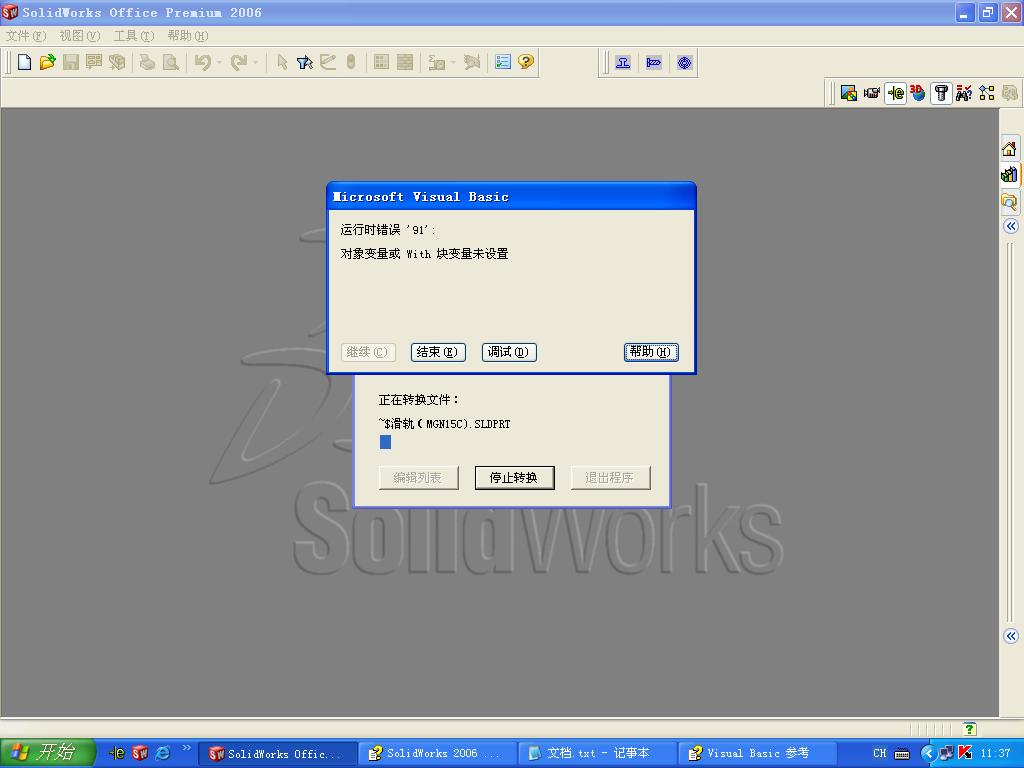Click the Microsoft Visual Basic dialog title bar
The width and height of the screenshot is (1024, 768).
(511, 197)
